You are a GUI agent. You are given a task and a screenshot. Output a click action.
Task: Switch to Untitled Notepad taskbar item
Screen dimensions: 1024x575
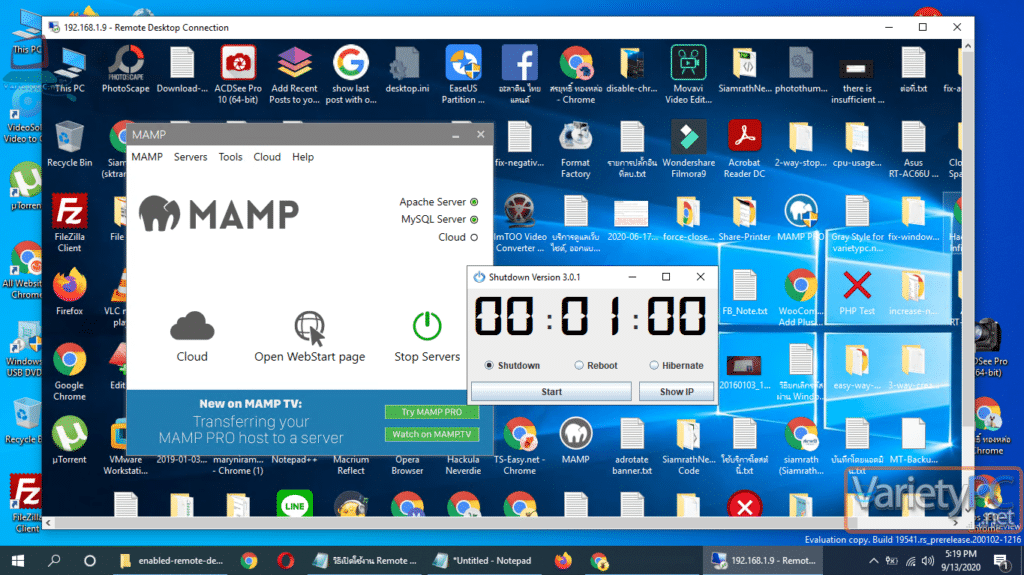483,561
